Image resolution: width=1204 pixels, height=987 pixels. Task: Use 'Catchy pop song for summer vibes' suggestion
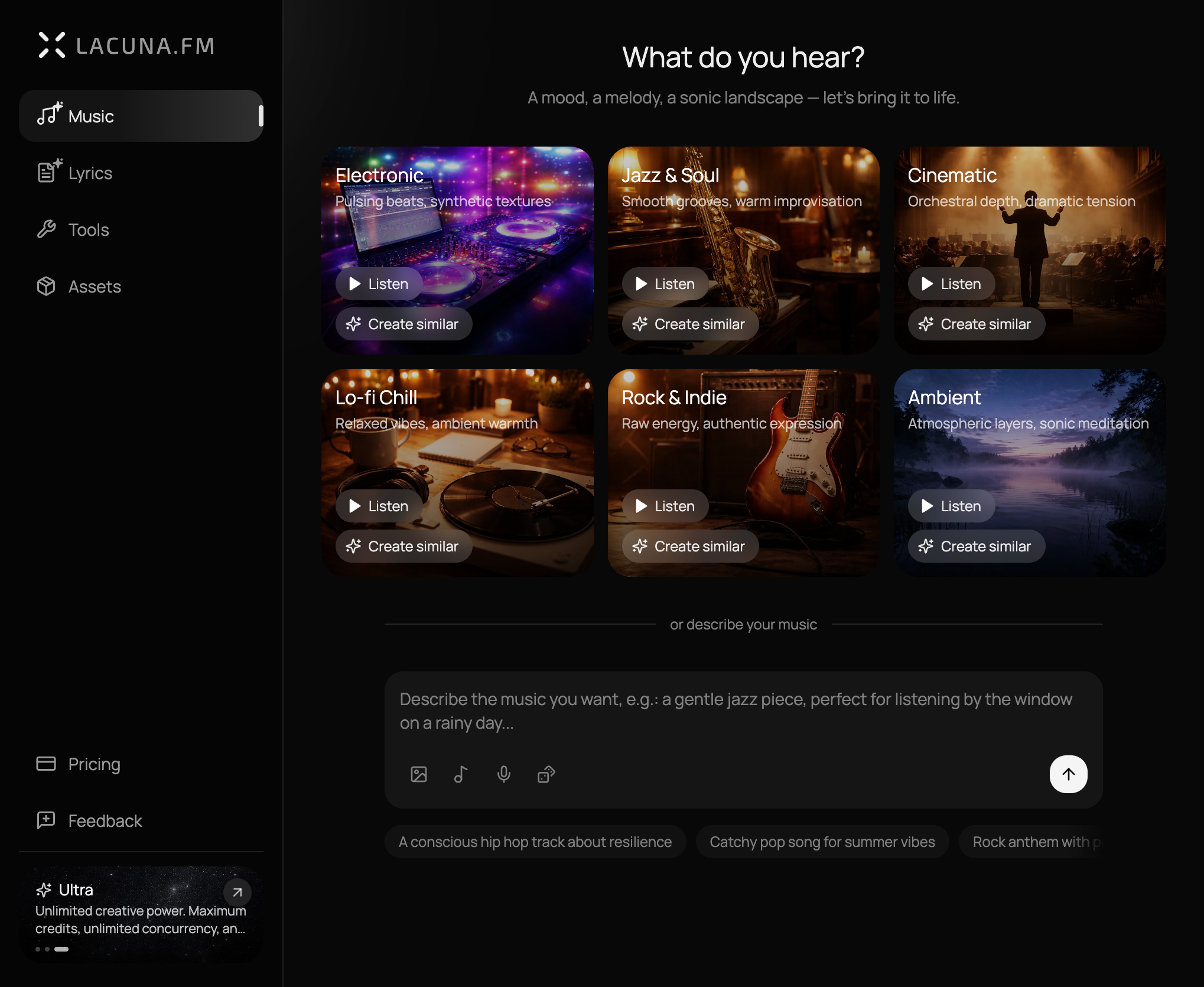click(822, 842)
